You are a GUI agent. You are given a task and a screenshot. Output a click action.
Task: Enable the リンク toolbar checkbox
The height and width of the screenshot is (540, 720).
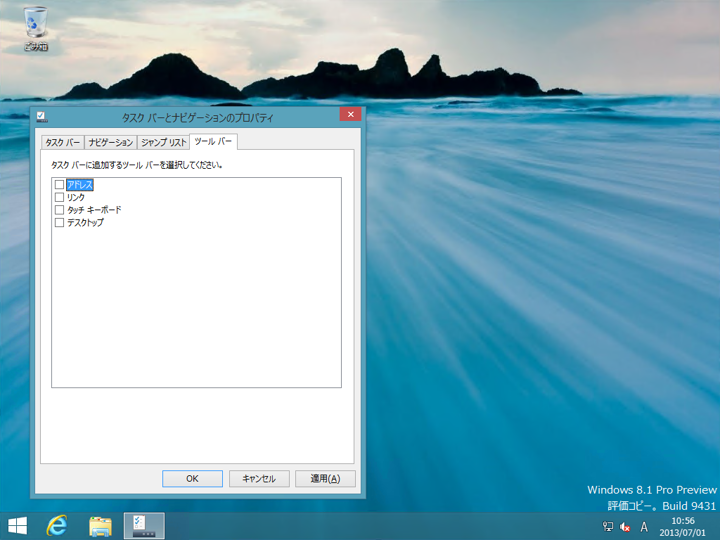pos(59,197)
